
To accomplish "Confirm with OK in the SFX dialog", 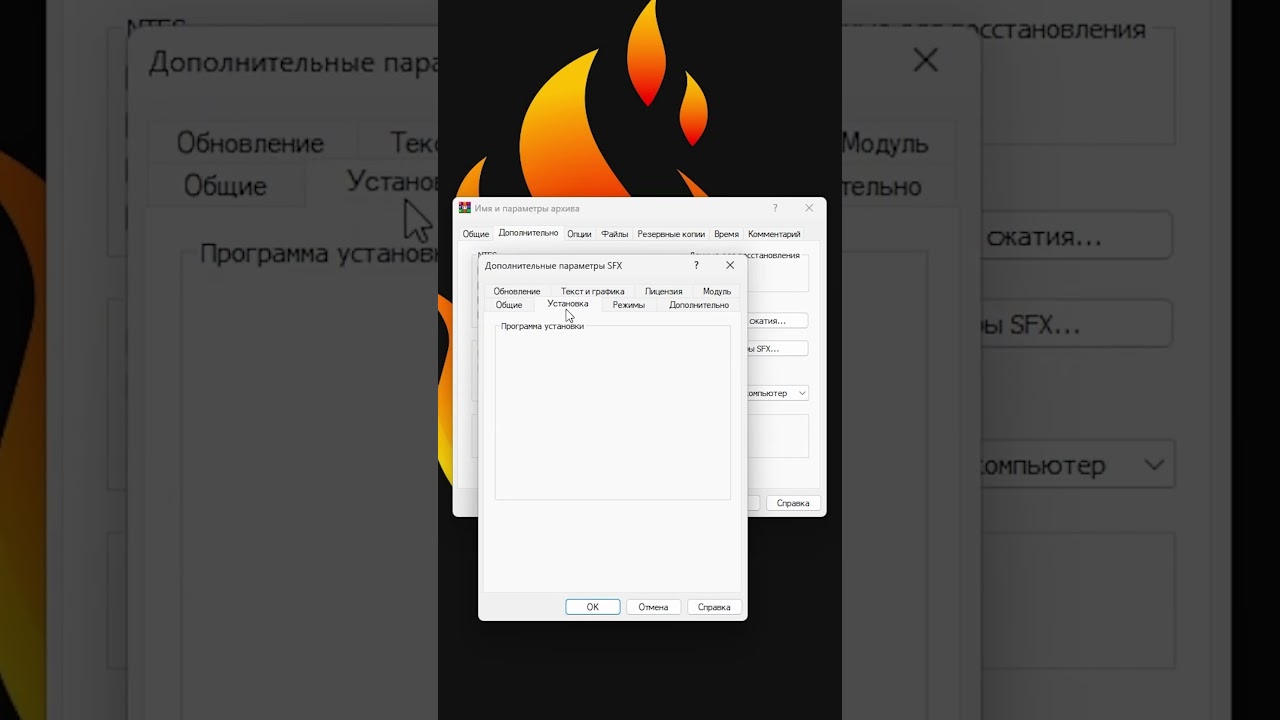I will point(592,607).
